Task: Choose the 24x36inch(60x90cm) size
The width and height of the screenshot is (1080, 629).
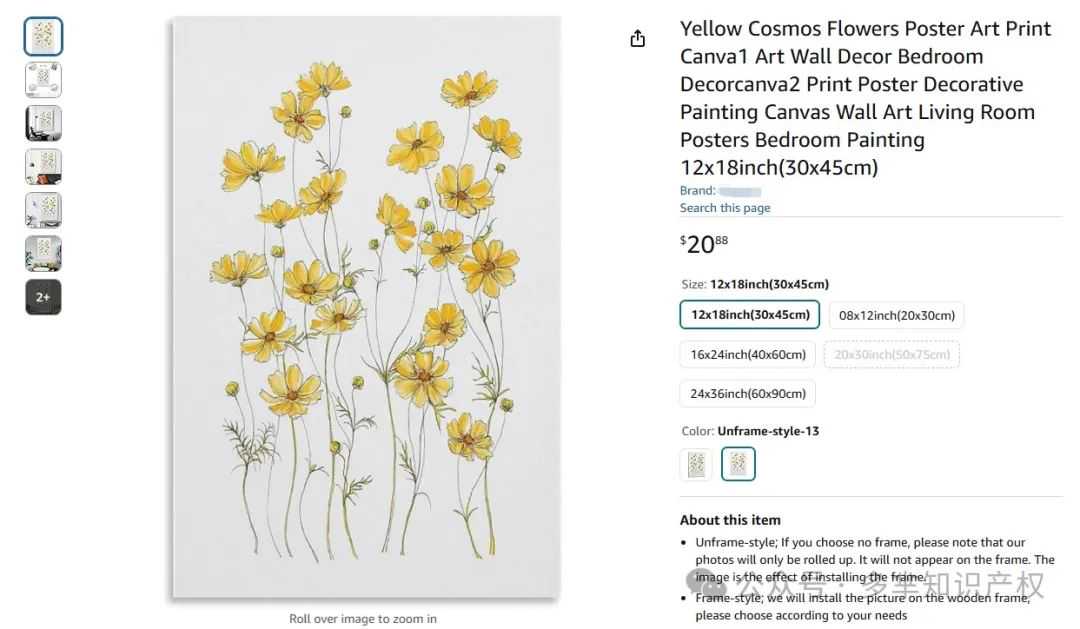Action: coord(748,393)
